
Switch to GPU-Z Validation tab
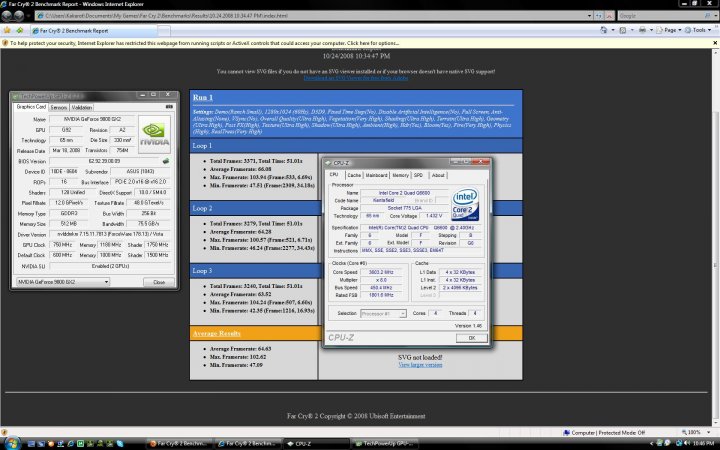tap(82, 107)
